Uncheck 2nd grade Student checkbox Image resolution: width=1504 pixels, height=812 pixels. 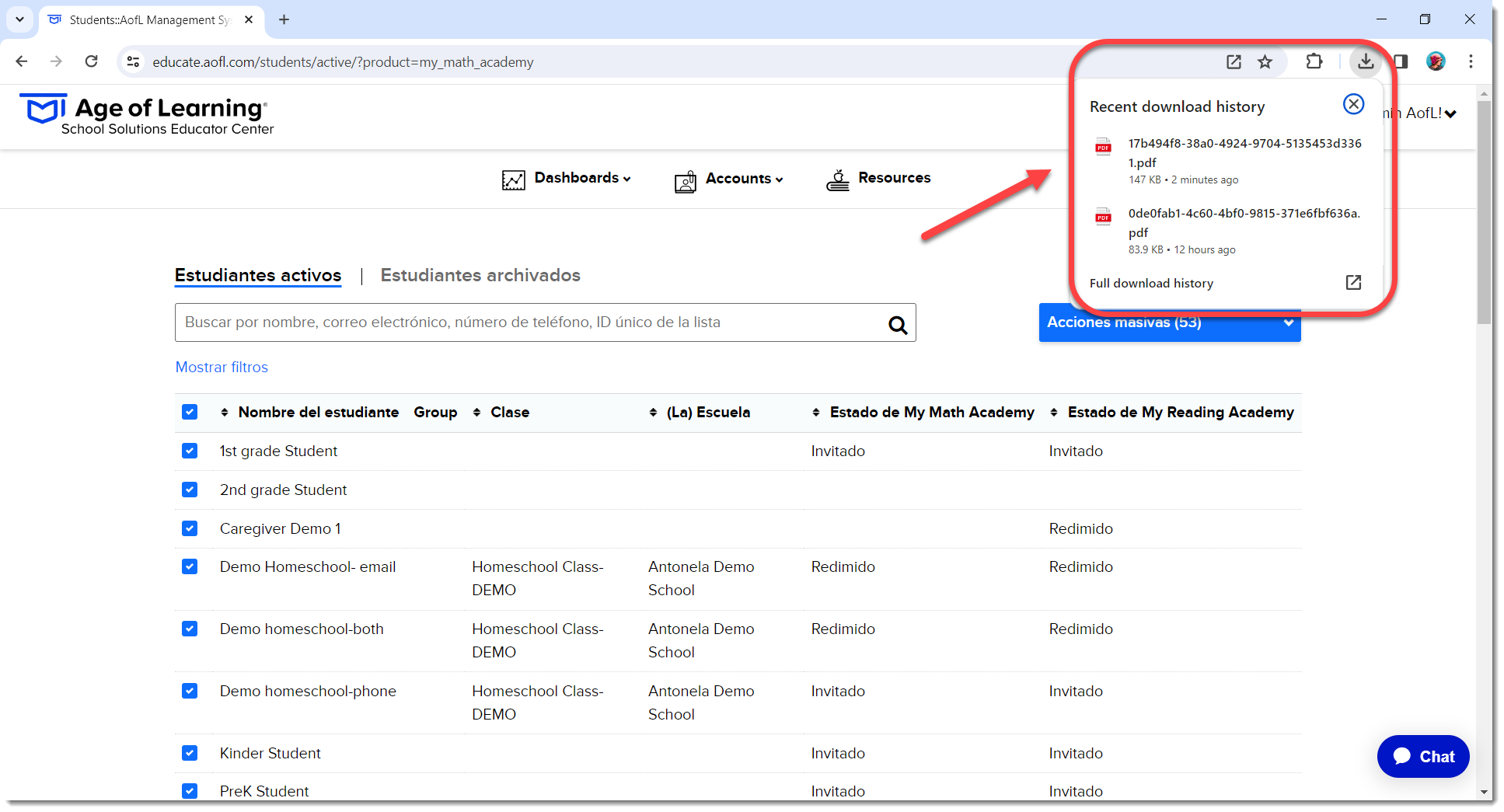190,490
